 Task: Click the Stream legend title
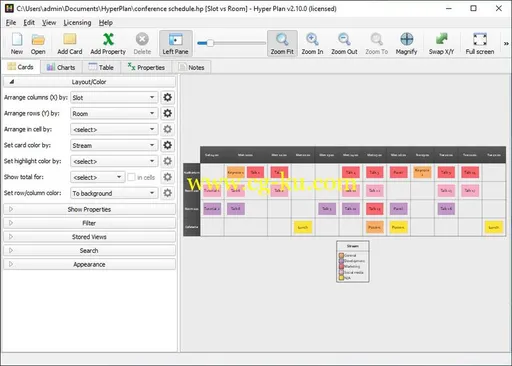pos(353,246)
